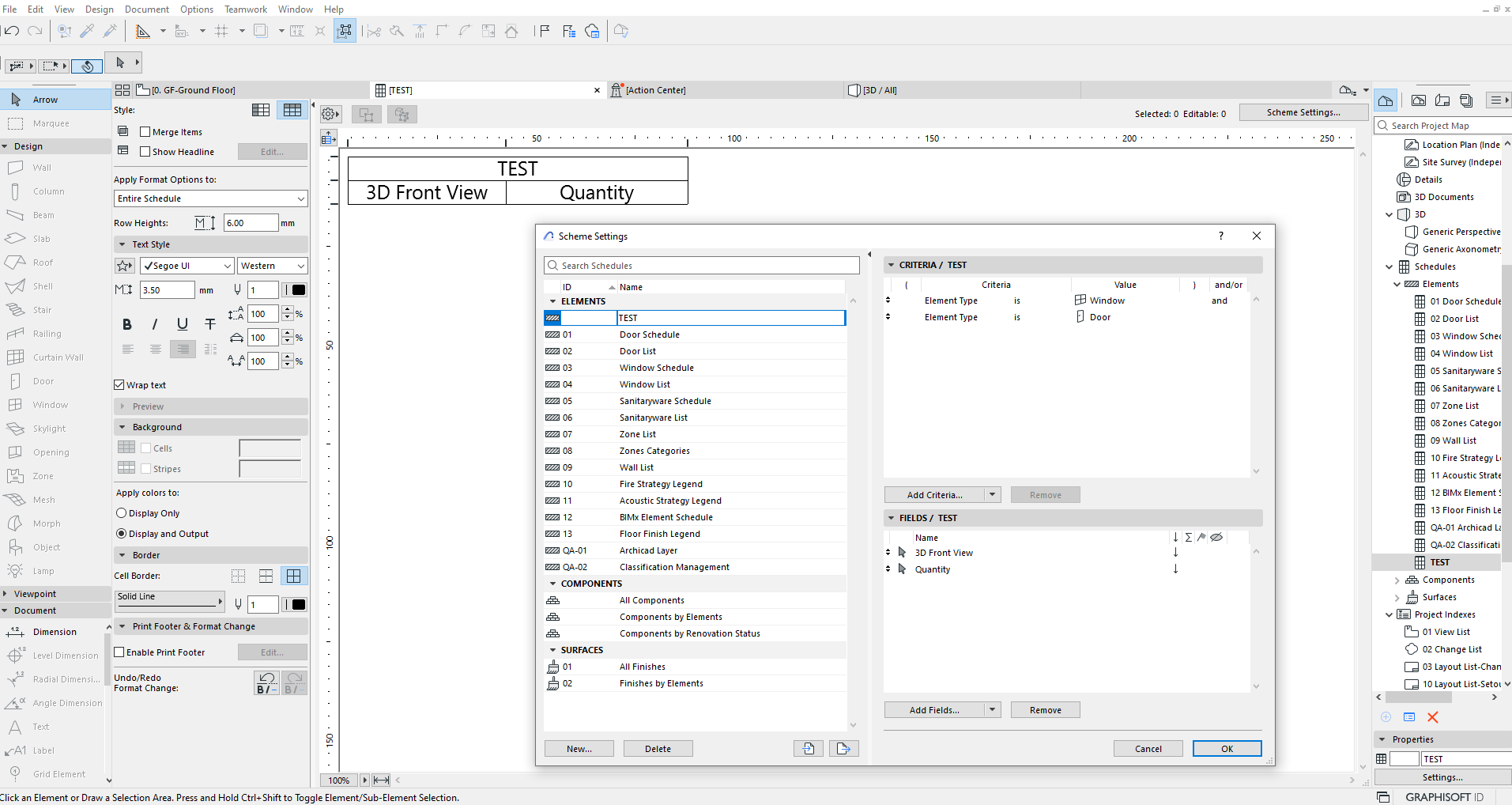The height and width of the screenshot is (805, 1512).
Task: Click the Underline text style icon
Action: pyautogui.click(x=183, y=324)
